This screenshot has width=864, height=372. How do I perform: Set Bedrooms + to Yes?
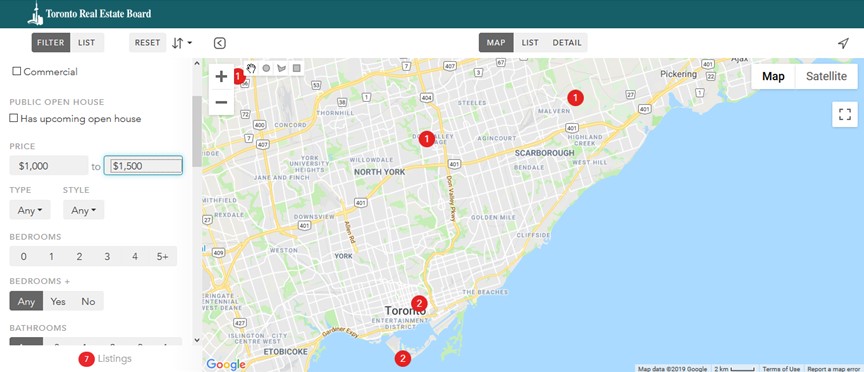58,301
